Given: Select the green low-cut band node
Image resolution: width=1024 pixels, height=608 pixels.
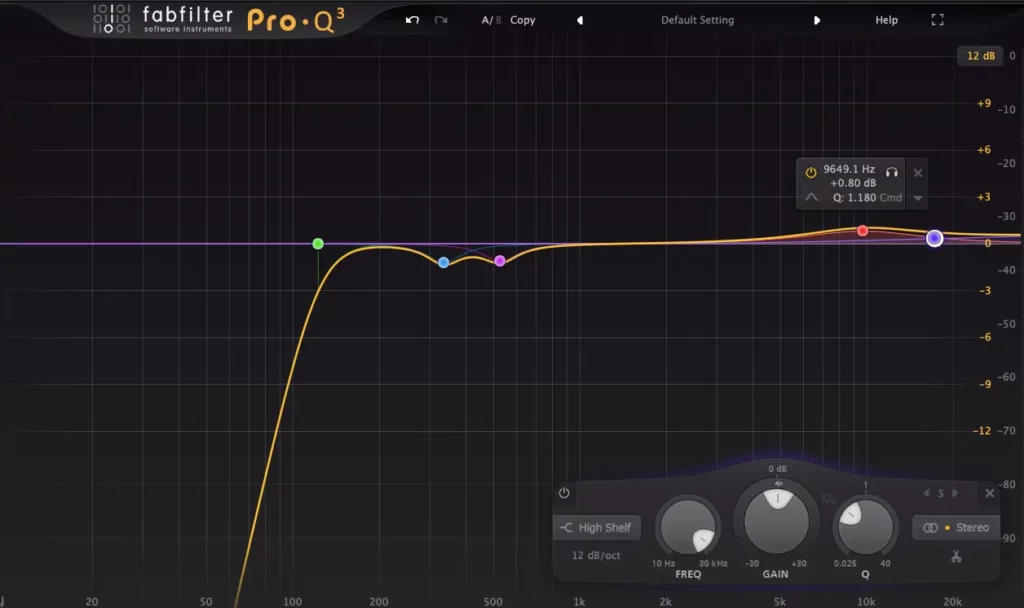Looking at the screenshot, I should (x=318, y=244).
